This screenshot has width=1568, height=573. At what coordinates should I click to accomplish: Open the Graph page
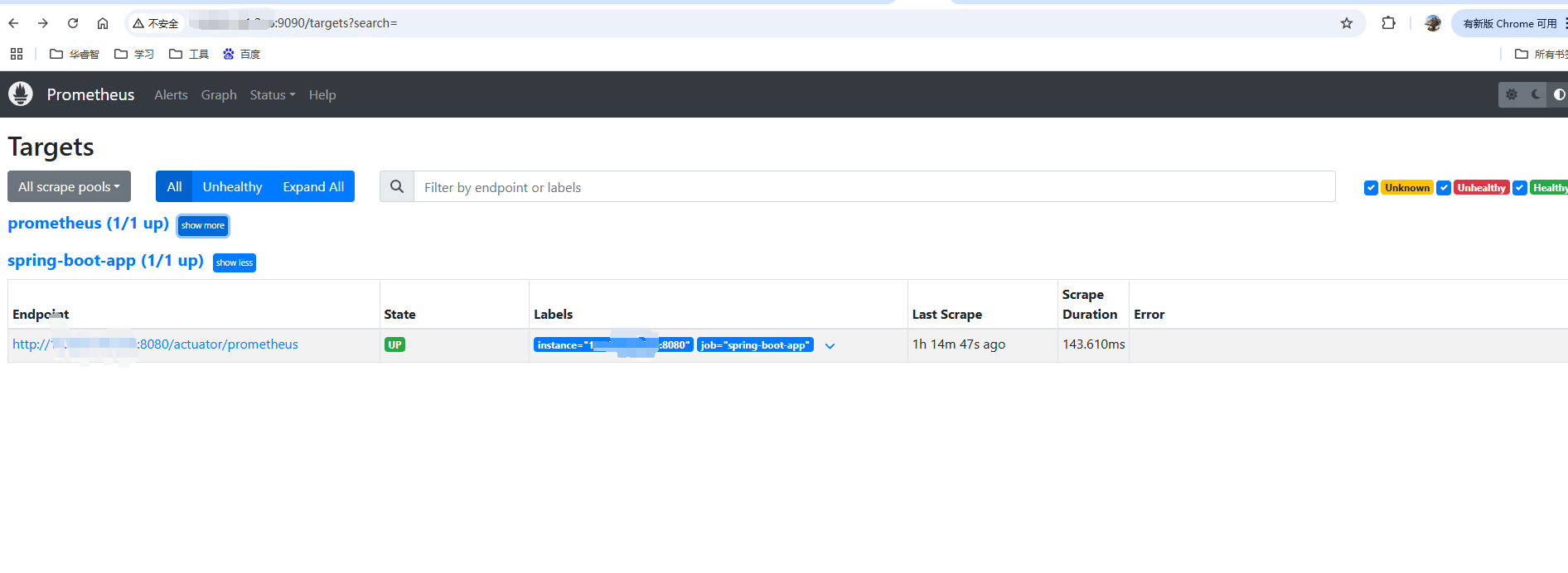219,95
